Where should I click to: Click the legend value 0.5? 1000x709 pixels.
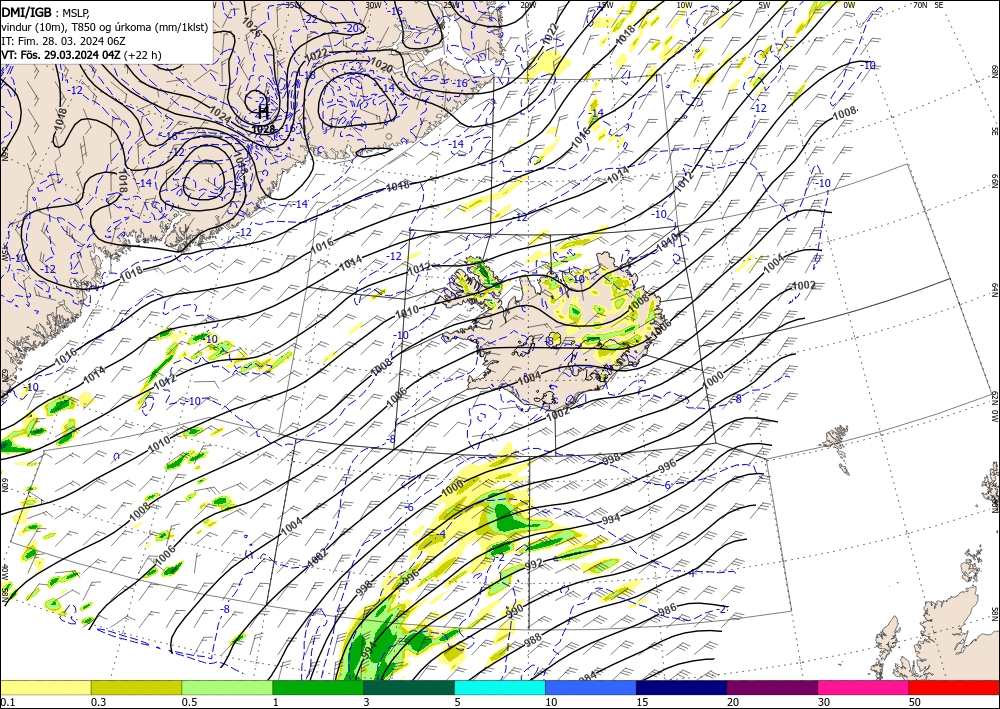[188, 702]
